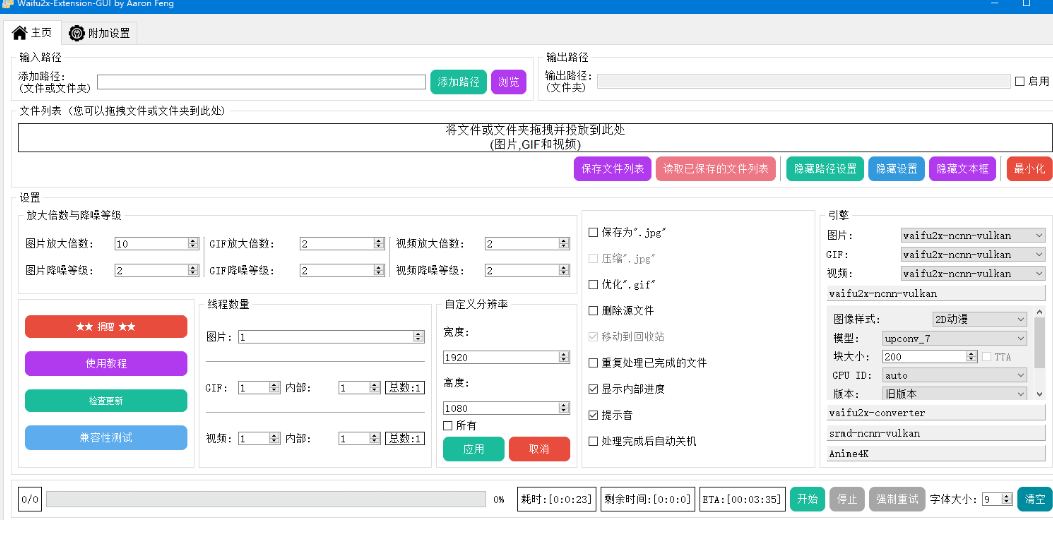The width and height of the screenshot is (1053, 543).
Task: Enable the TTA checkbox
Action: (x=986, y=357)
